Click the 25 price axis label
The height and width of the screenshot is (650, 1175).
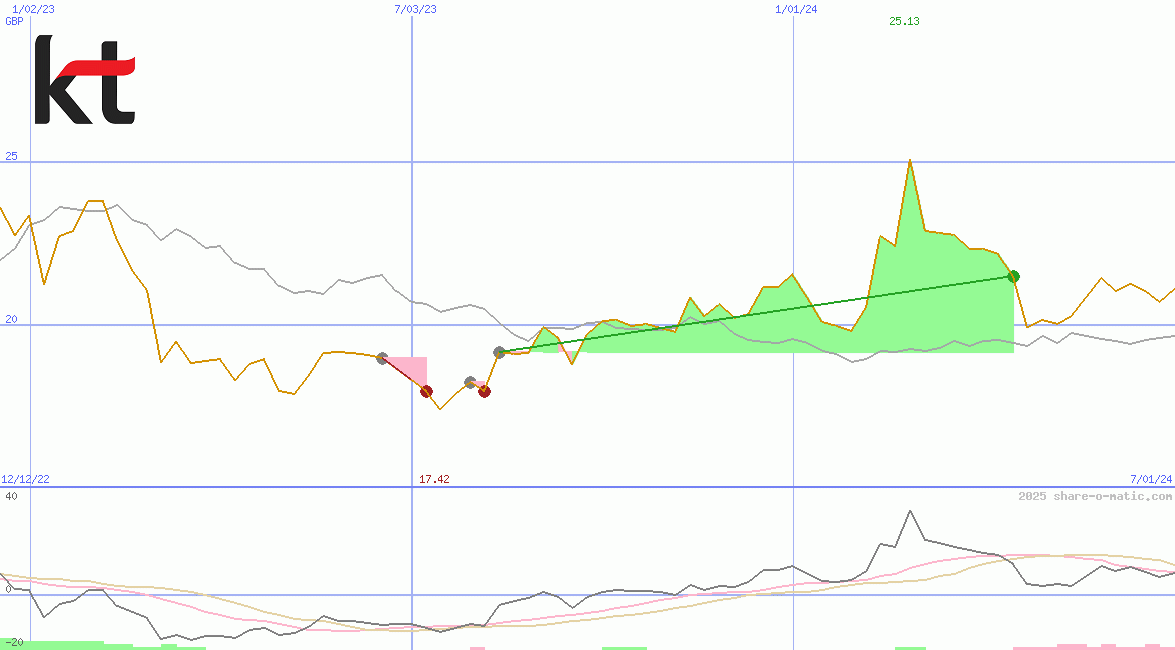(x=12, y=156)
